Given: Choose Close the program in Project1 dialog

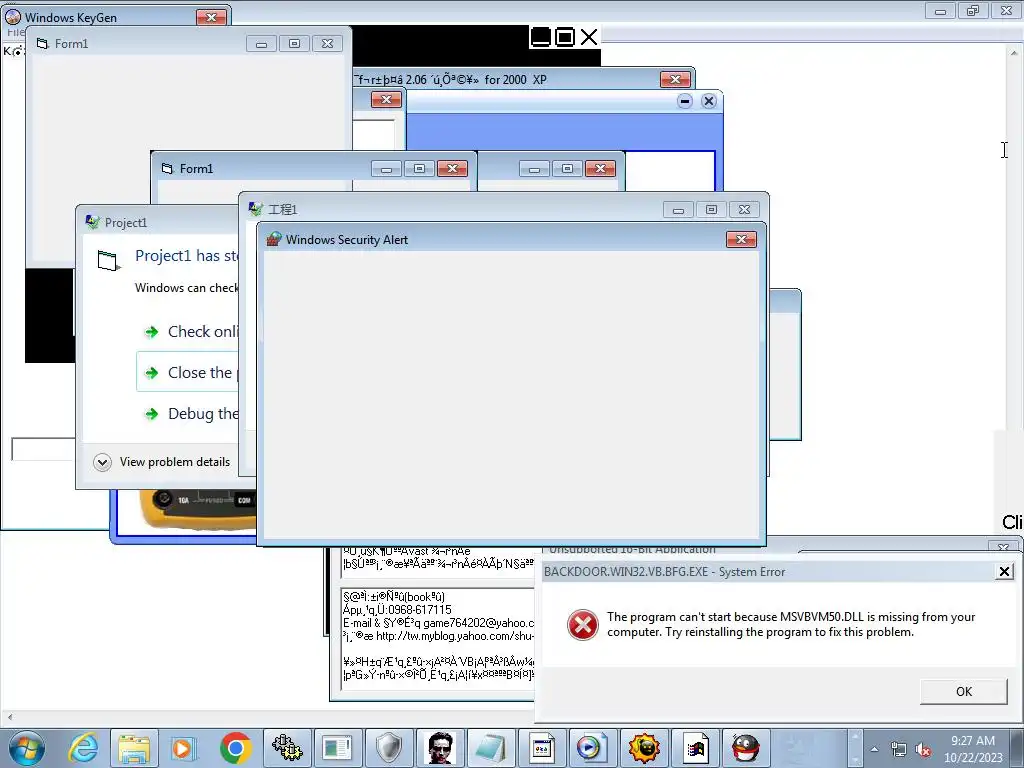Looking at the screenshot, I should [187, 372].
